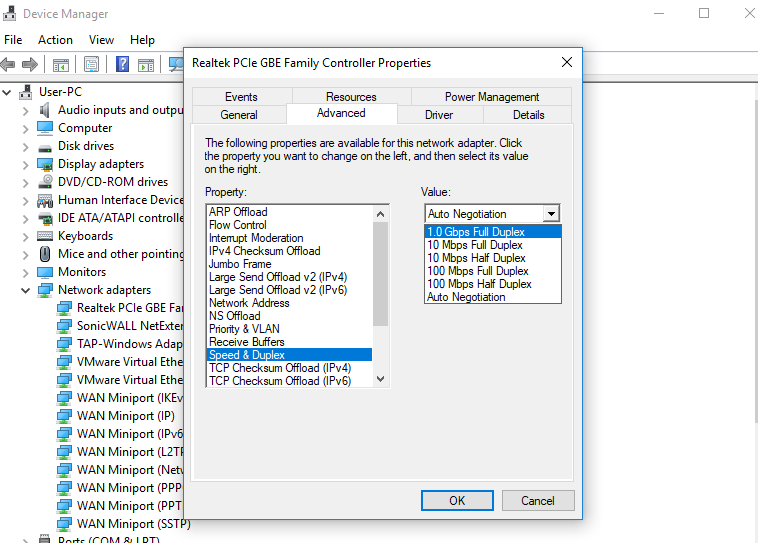Click the Display adapters icon
Image resolution: width=758 pixels, height=543 pixels.
pyautogui.click(x=45, y=164)
